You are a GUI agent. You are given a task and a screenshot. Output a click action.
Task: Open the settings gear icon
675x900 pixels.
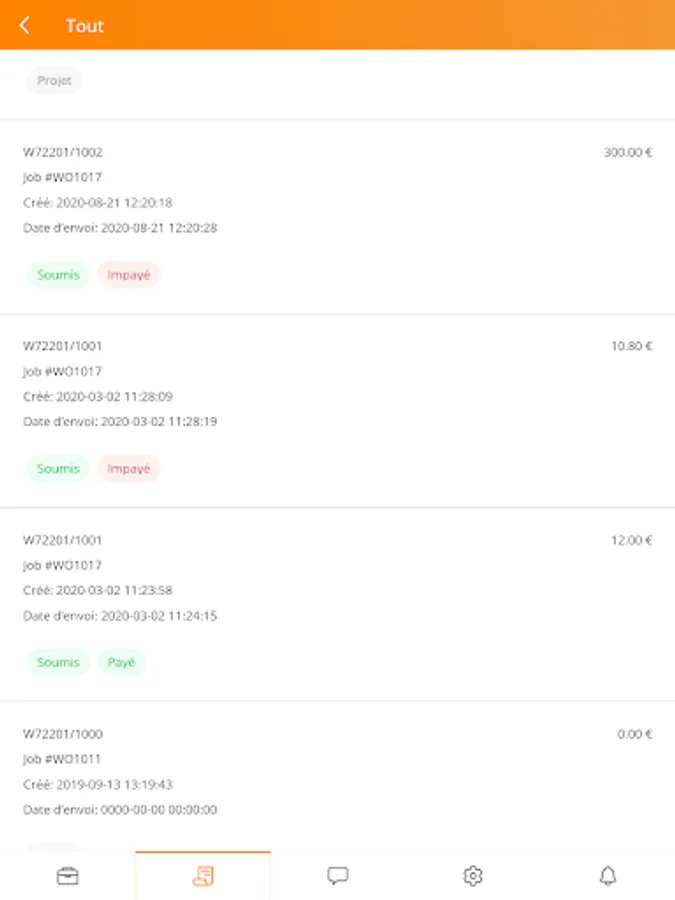coord(473,876)
